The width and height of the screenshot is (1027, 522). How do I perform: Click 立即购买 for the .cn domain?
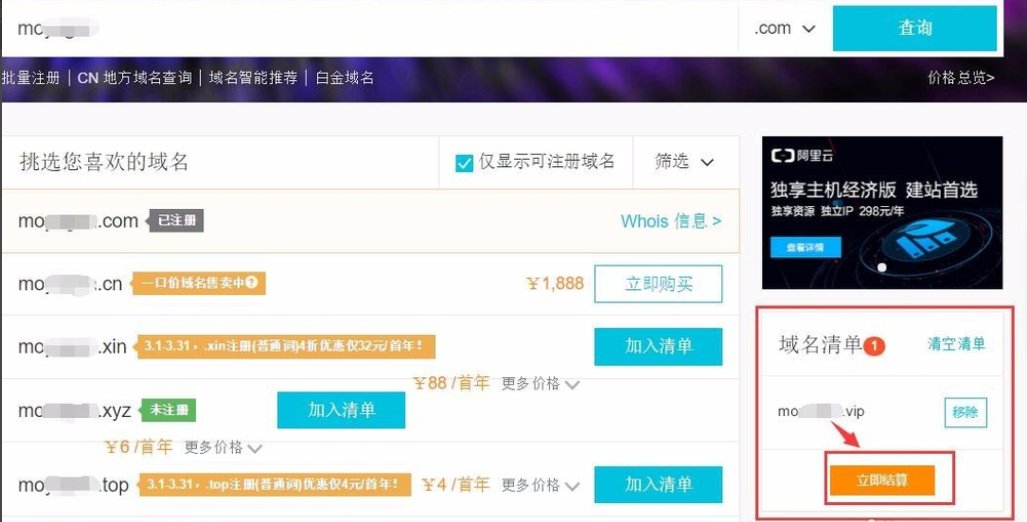(658, 284)
